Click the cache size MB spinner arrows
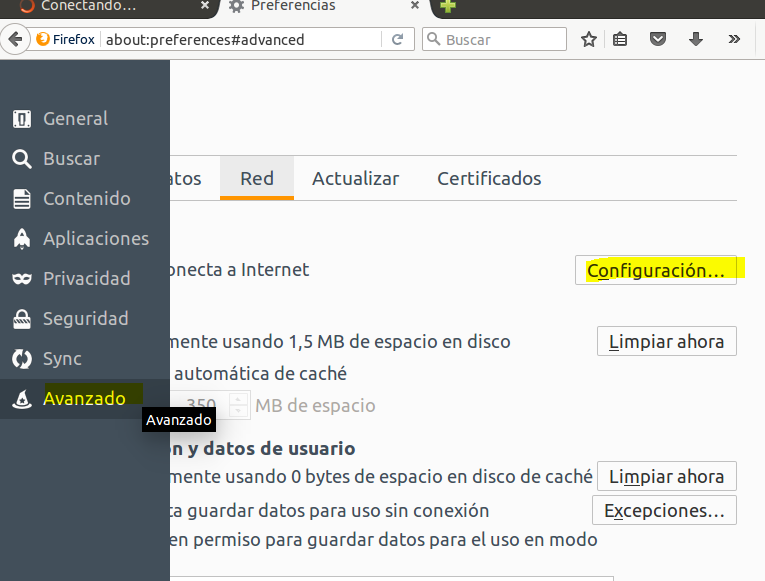The image size is (765, 581). click(238, 405)
